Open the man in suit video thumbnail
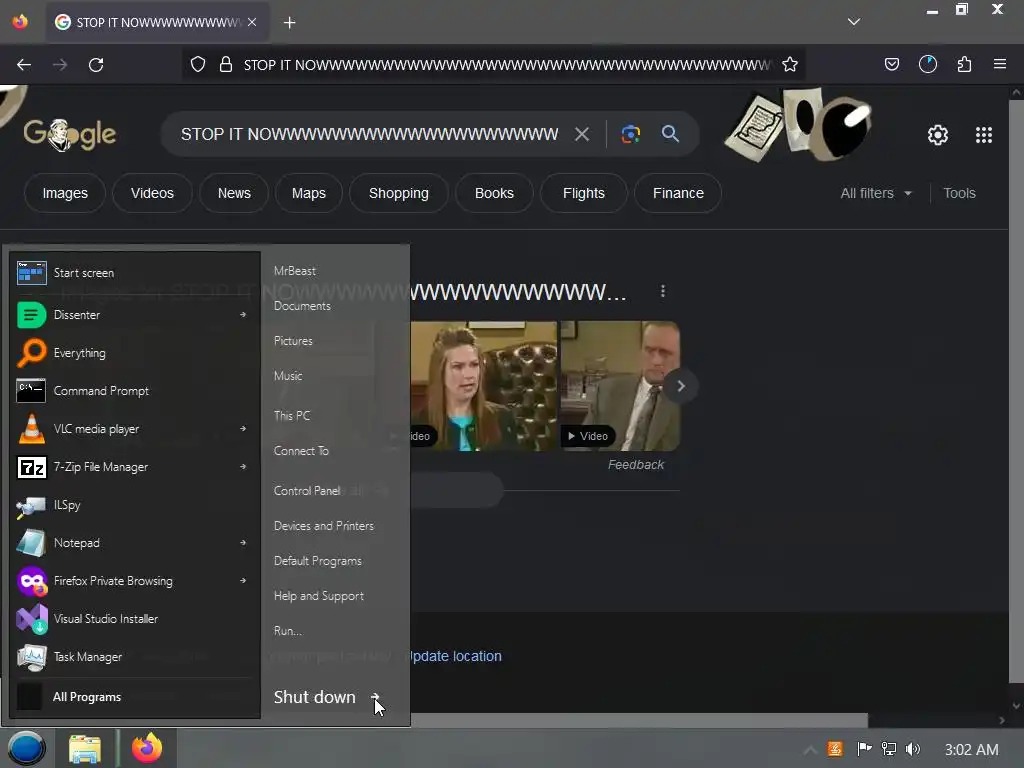This screenshot has width=1024, height=768. click(x=620, y=386)
